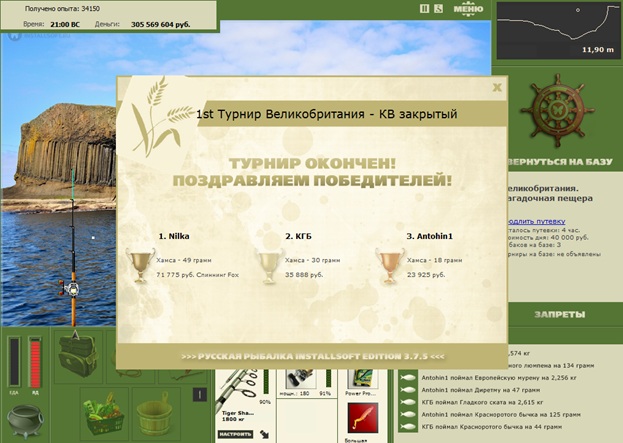Click log entry 'Antohin1 поймал Европейскую мурену'
Viewport: 623px width, 443px height.
coord(499,378)
